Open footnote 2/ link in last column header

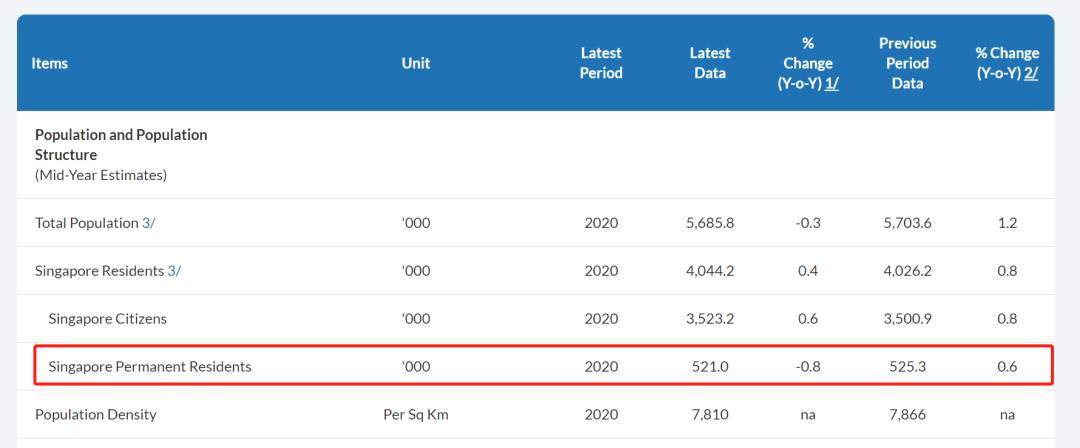point(1031,73)
